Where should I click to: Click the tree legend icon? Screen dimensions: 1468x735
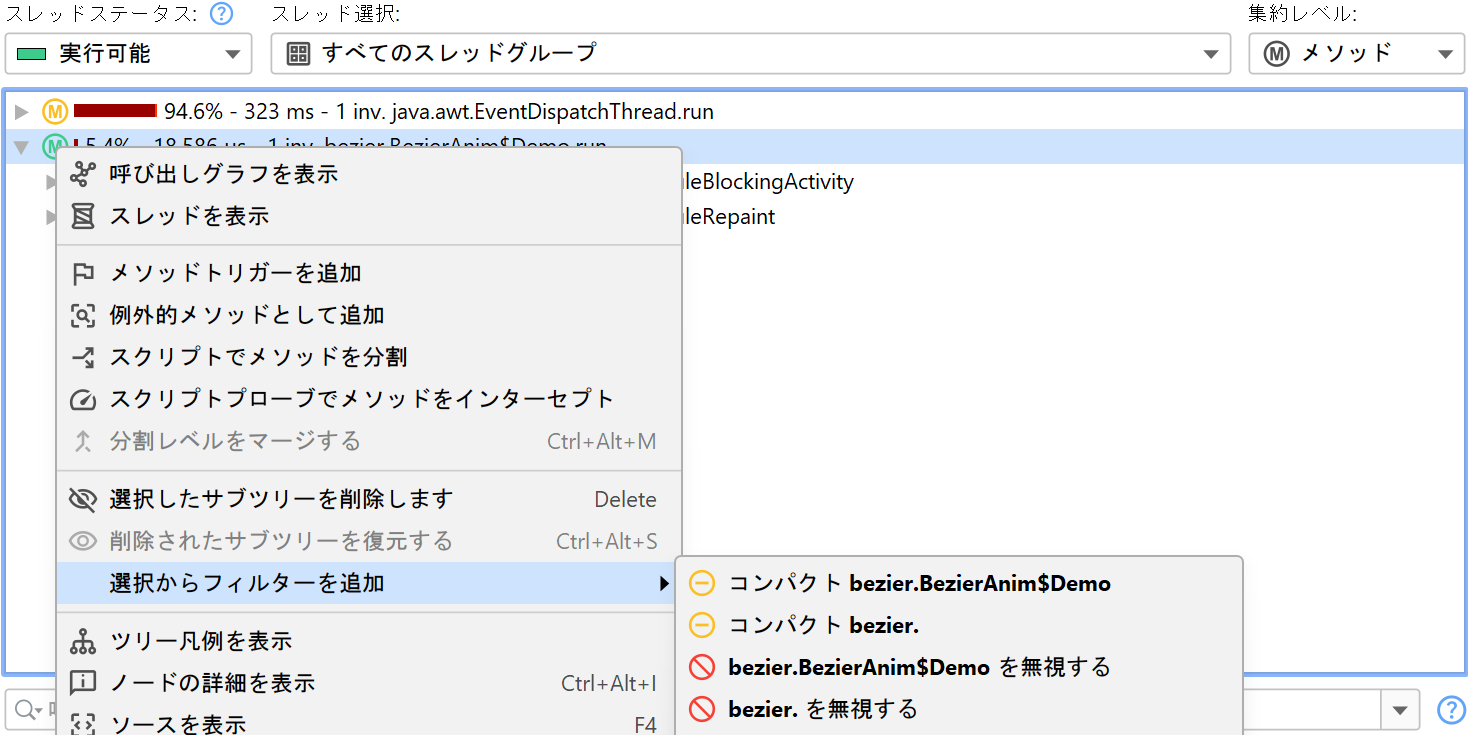coord(83,641)
